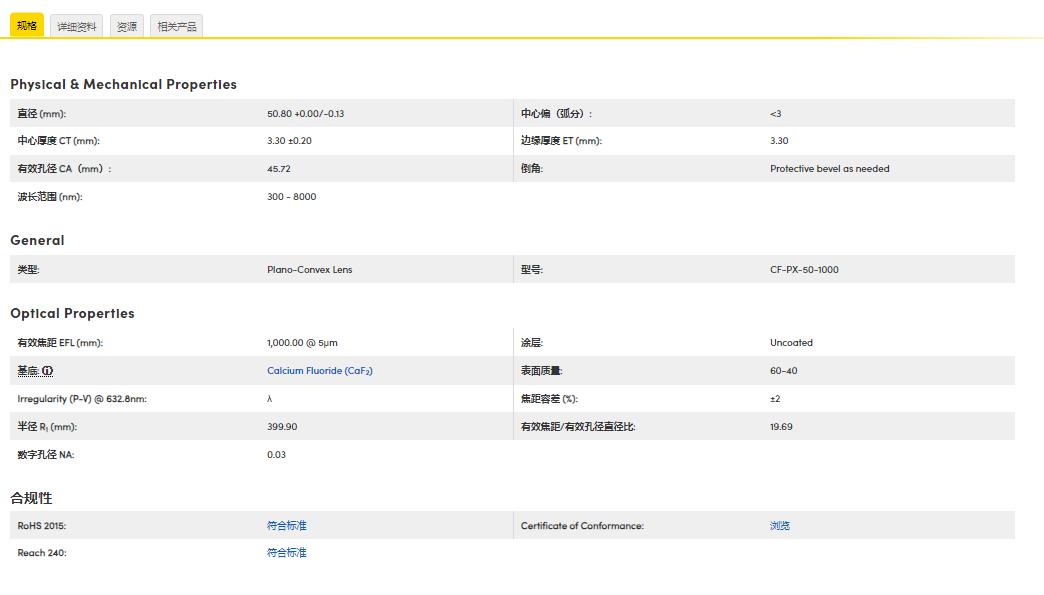Click the Physical & Mechanical Properties heading

(122, 84)
